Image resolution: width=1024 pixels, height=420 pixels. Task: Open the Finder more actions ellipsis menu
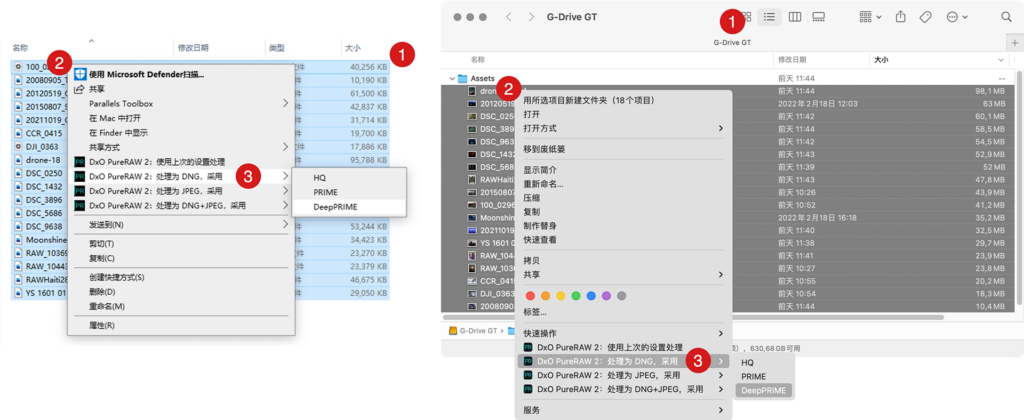tap(957, 17)
